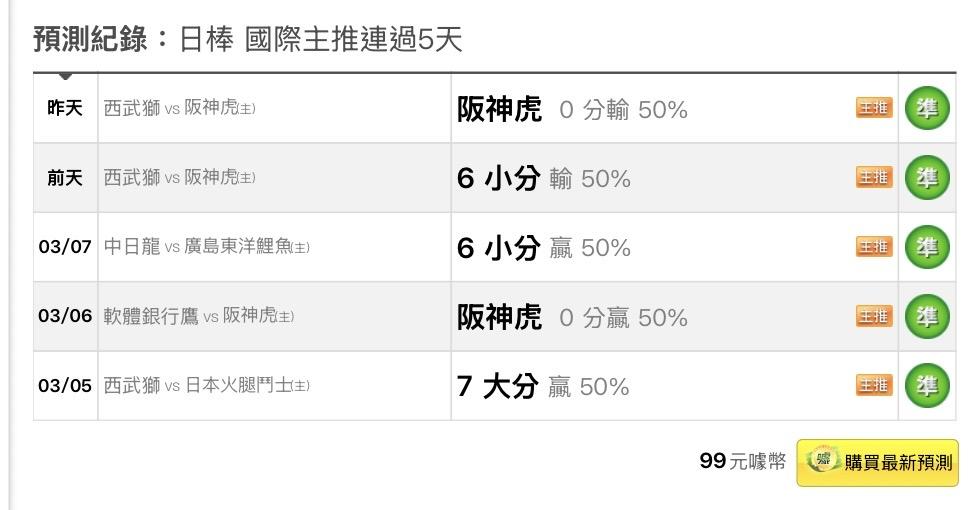Open 西武獅 vs 日本火腿鬥士 matchup

206,385
